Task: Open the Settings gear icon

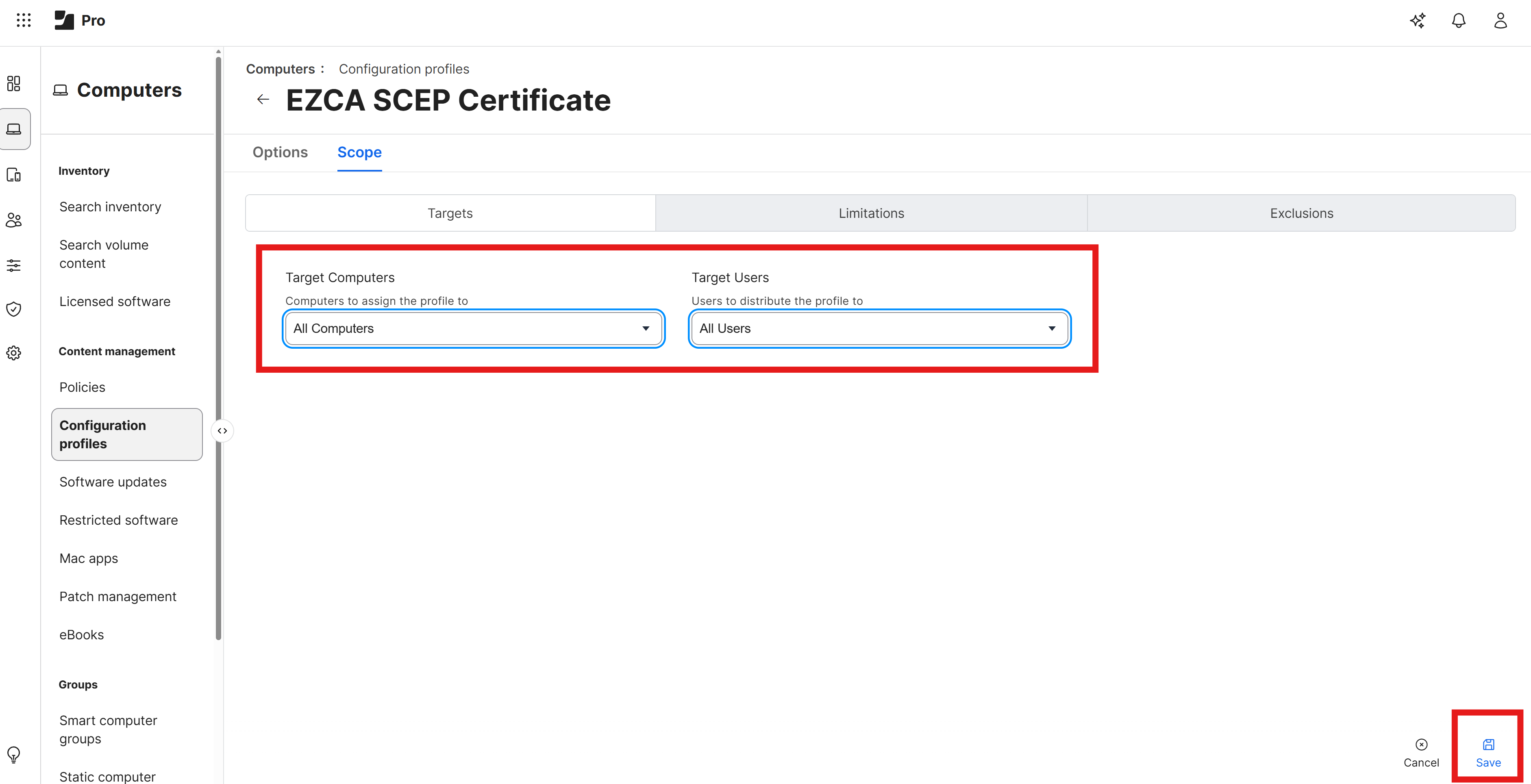Action: click(x=14, y=352)
